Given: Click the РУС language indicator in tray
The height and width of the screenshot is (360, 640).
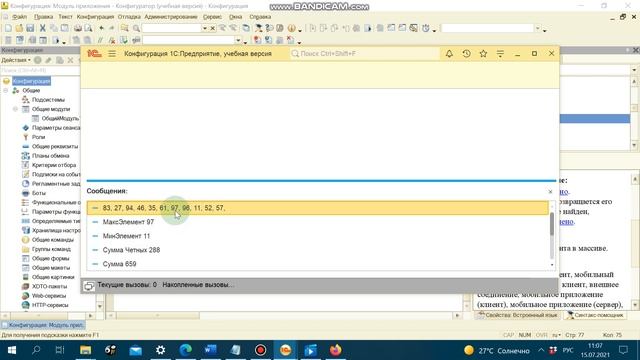Looking at the screenshot, I should (568, 350).
